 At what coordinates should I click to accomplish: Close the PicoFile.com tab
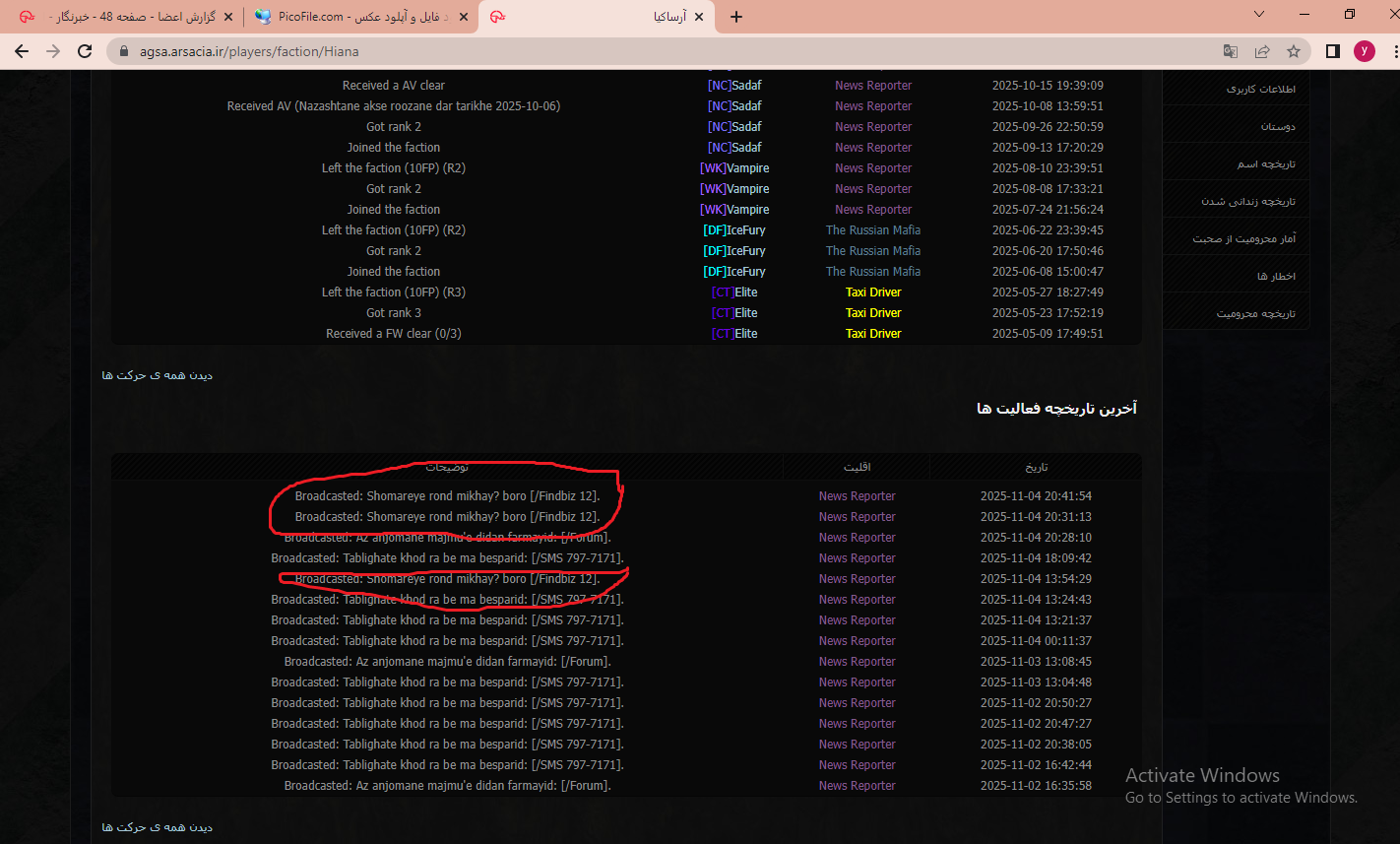click(464, 17)
